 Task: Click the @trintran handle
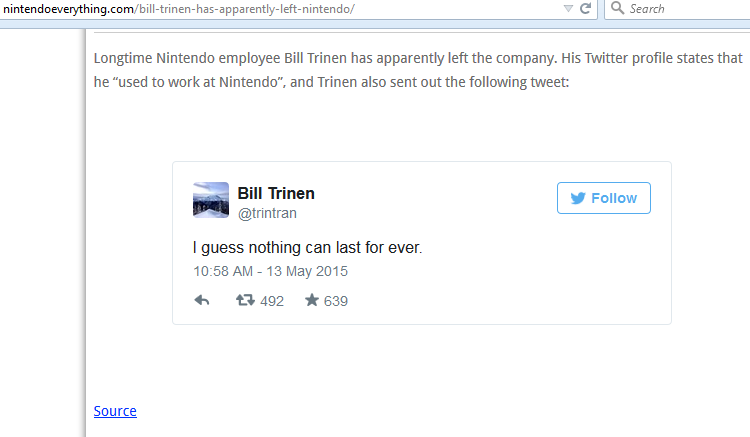(267, 213)
